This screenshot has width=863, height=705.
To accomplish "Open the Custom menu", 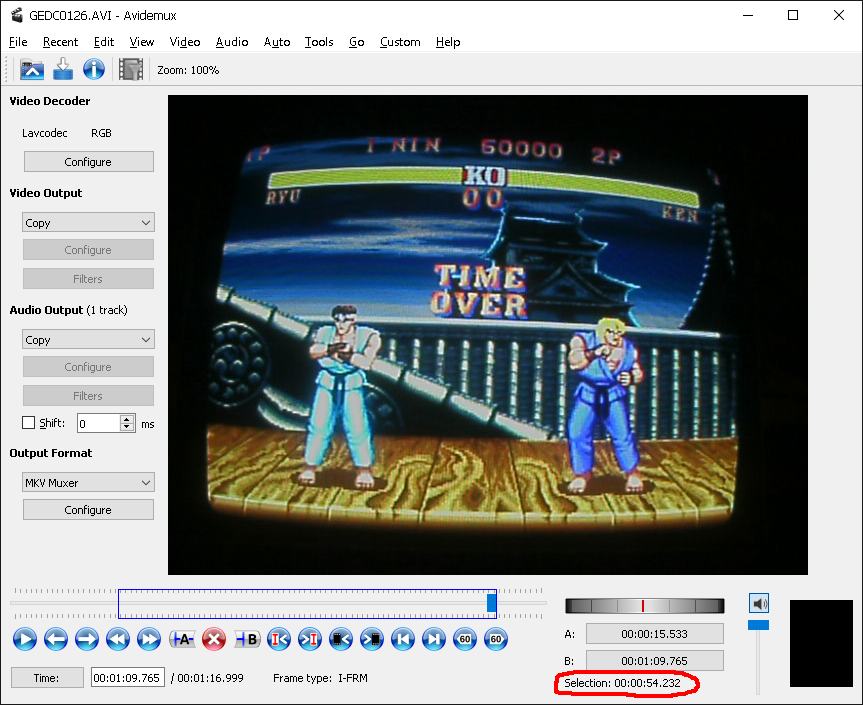I will pos(400,42).
